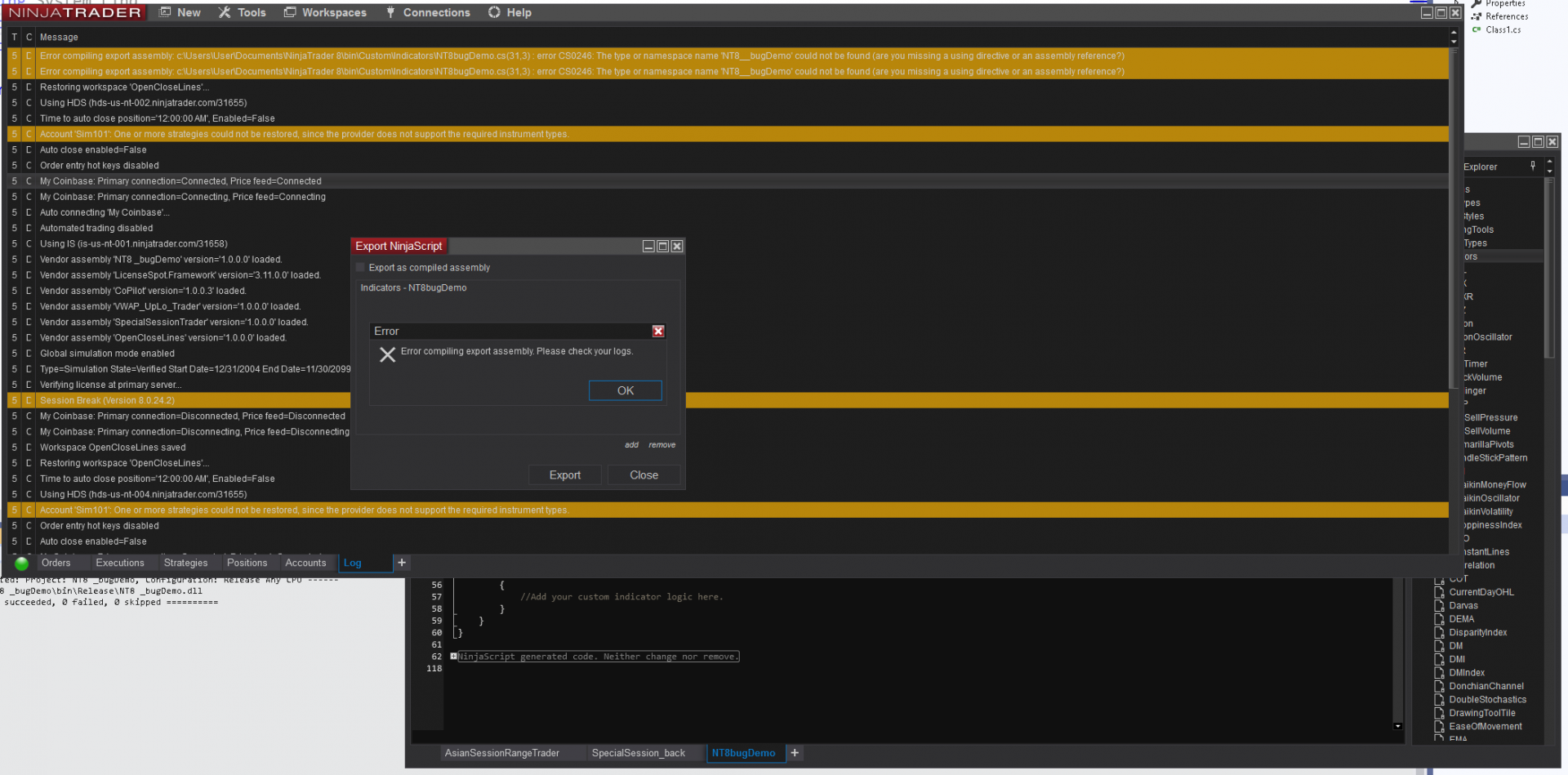The height and width of the screenshot is (775, 1568).
Task: Click the add link in Export NinjaScript
Action: click(x=631, y=445)
